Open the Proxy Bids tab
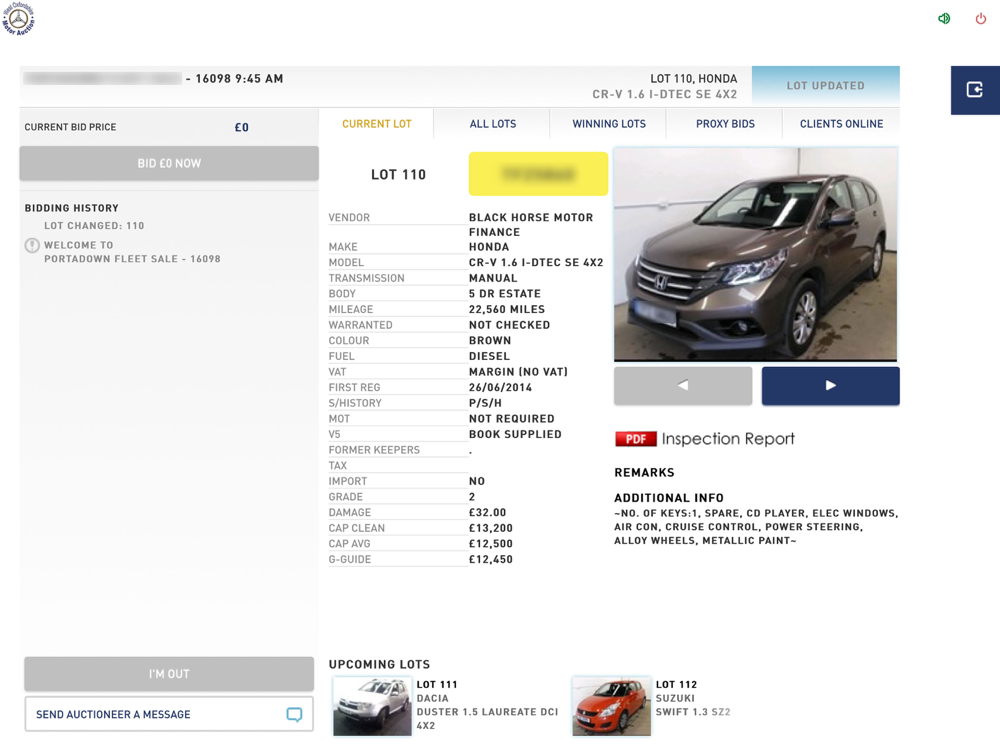 click(725, 124)
